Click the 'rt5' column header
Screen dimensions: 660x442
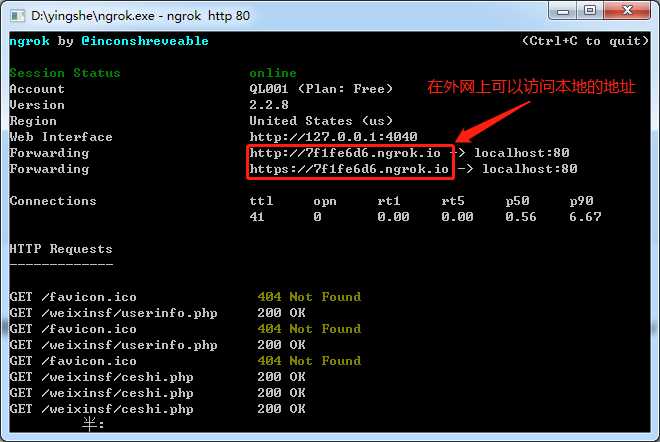[x=453, y=201]
